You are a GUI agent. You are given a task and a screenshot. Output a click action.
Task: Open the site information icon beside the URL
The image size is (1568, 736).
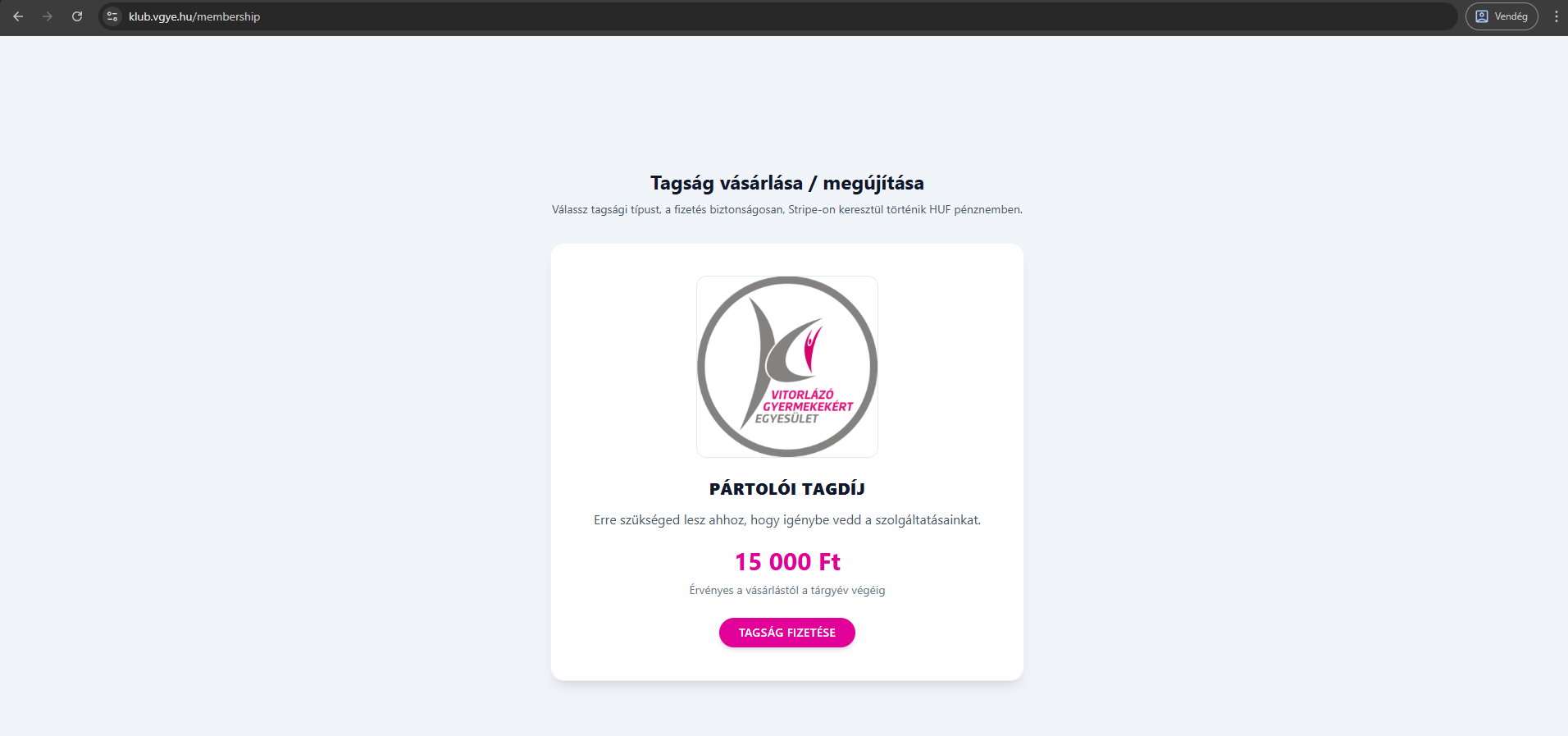112,16
